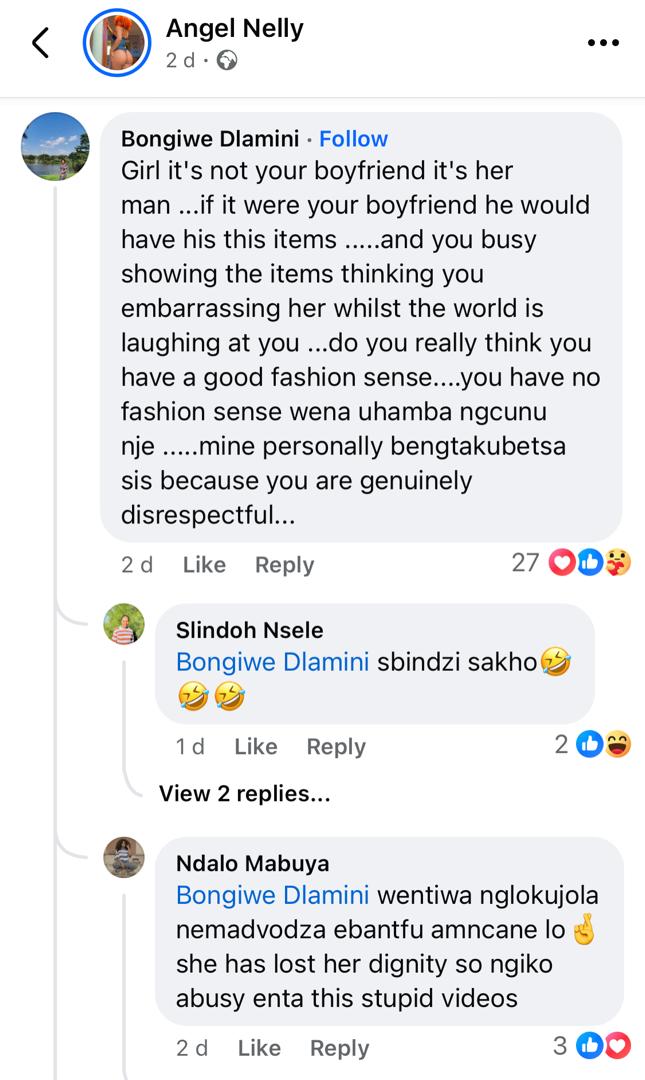Screen dimensions: 645x1080
Task: Reply to Ndalo Mabuya's comment
Action: point(339,1048)
